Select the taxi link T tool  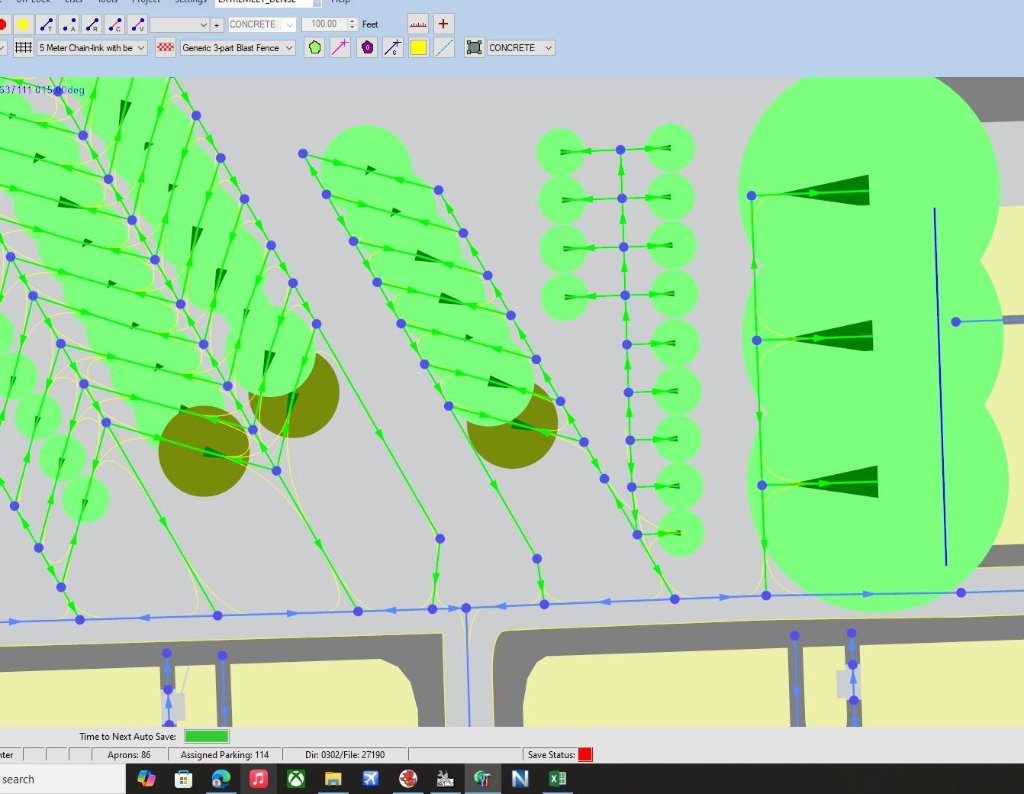pyautogui.click(x=45, y=24)
